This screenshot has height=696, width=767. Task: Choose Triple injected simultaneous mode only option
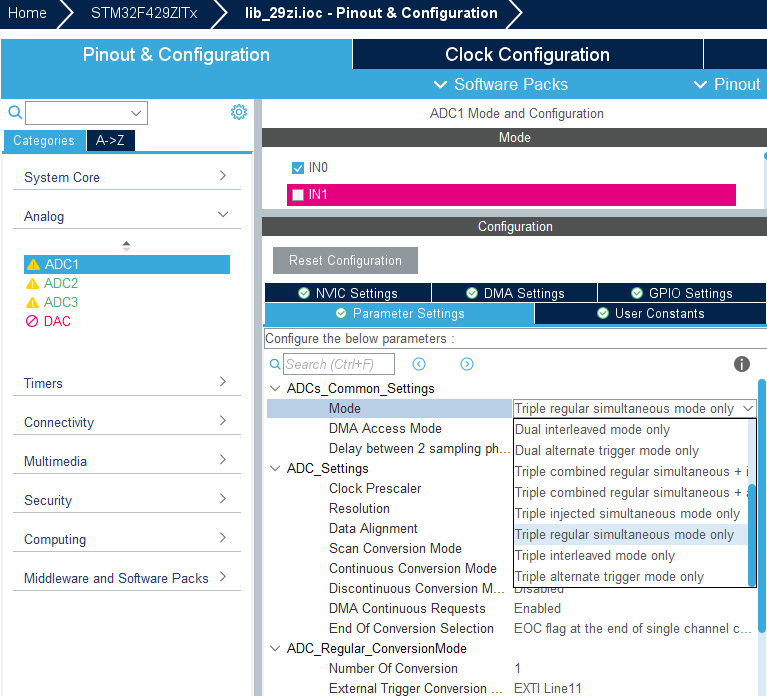tap(631, 514)
